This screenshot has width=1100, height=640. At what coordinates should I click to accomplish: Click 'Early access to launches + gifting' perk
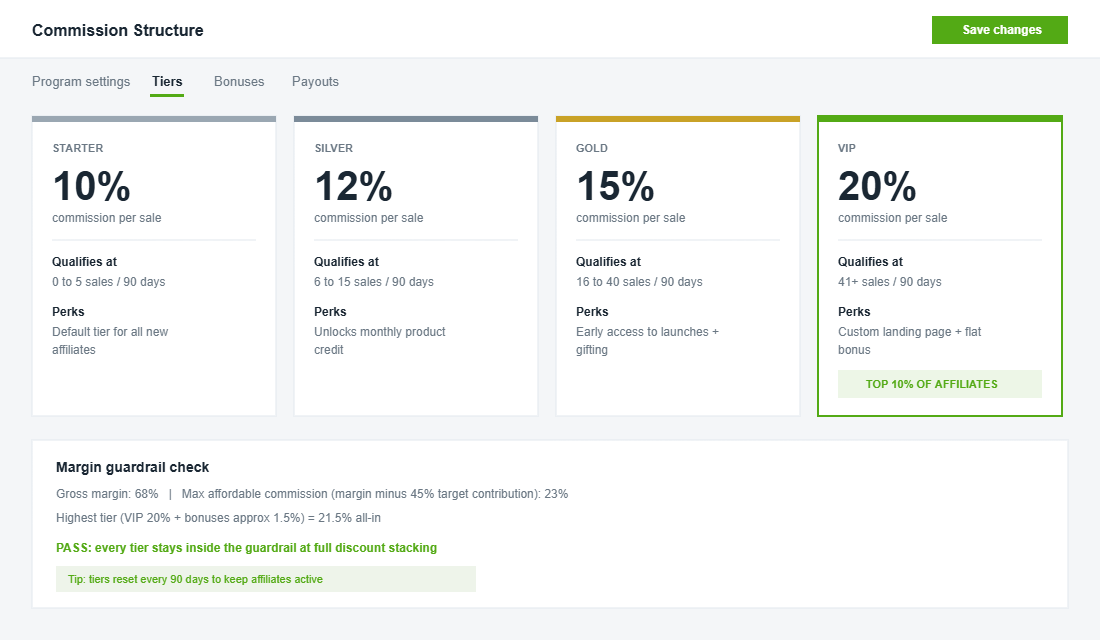pos(648,340)
